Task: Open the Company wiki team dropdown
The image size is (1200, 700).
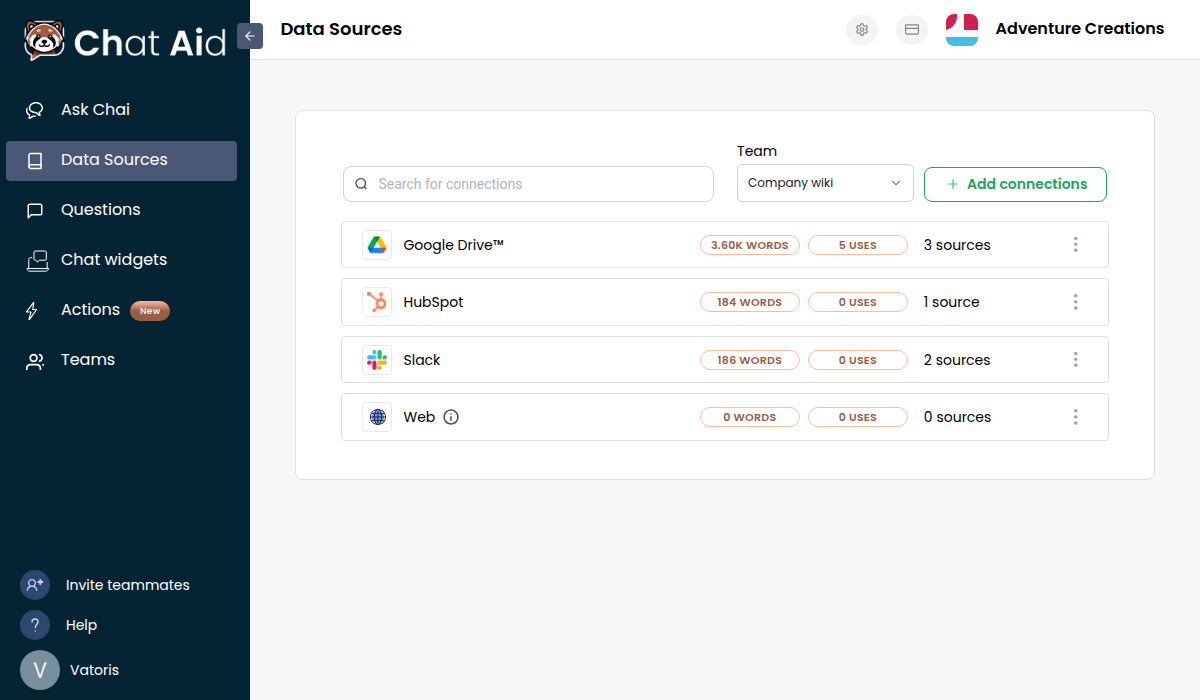Action: (825, 183)
